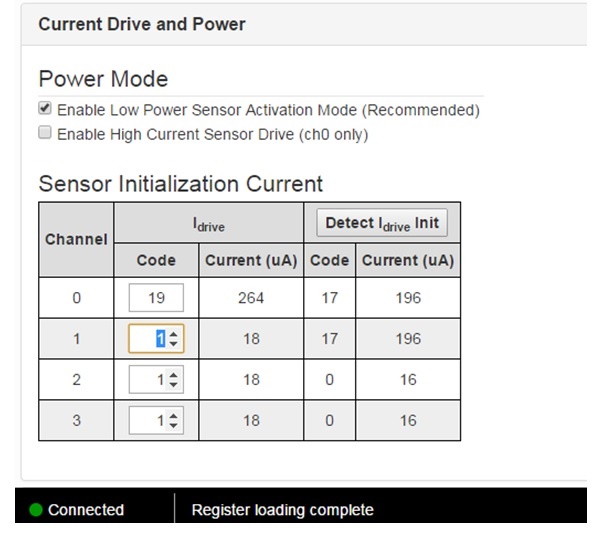Click the Register loading complete status text
604x534 pixels.
pos(282,510)
